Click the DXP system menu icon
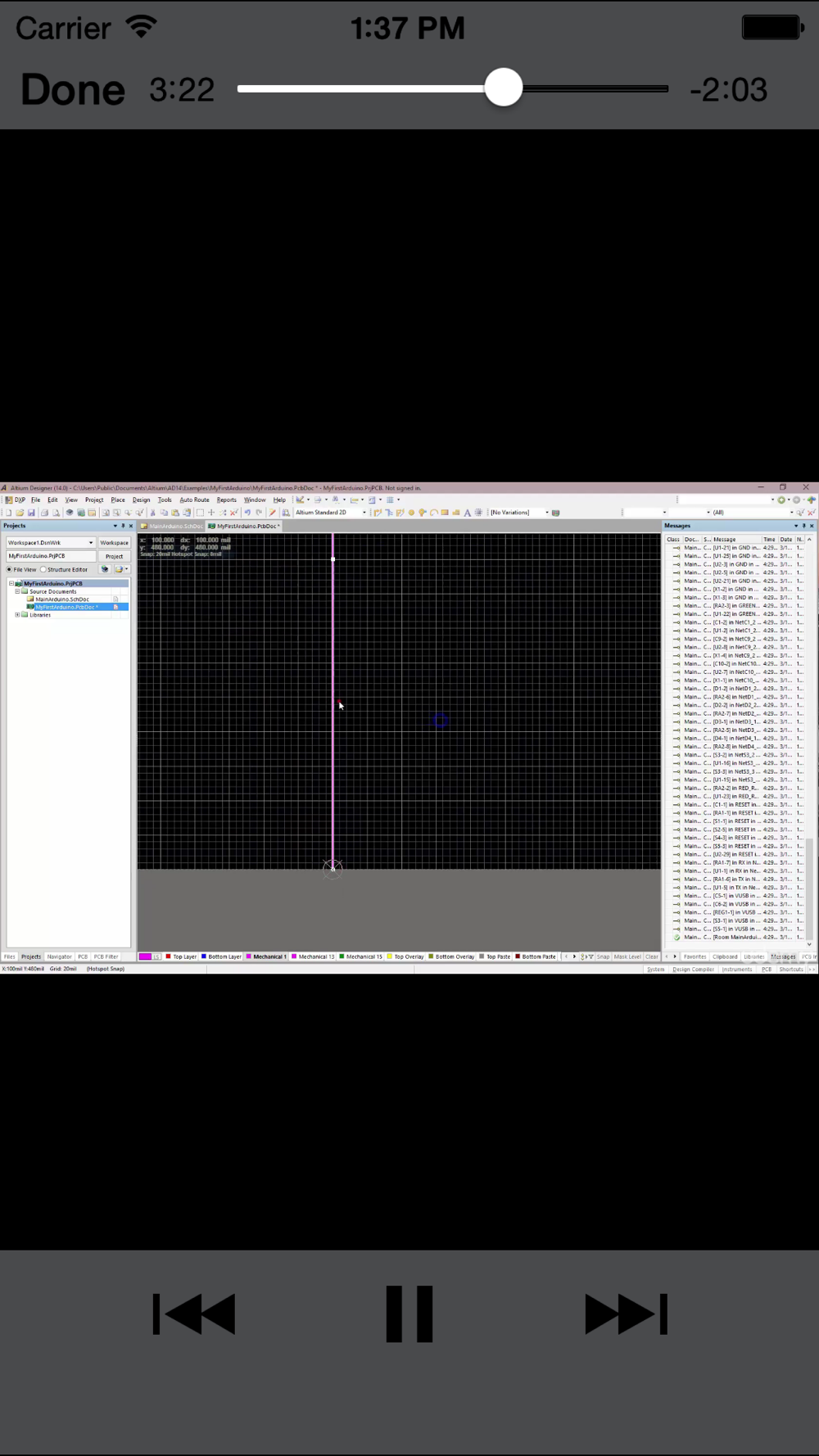 click(x=15, y=500)
